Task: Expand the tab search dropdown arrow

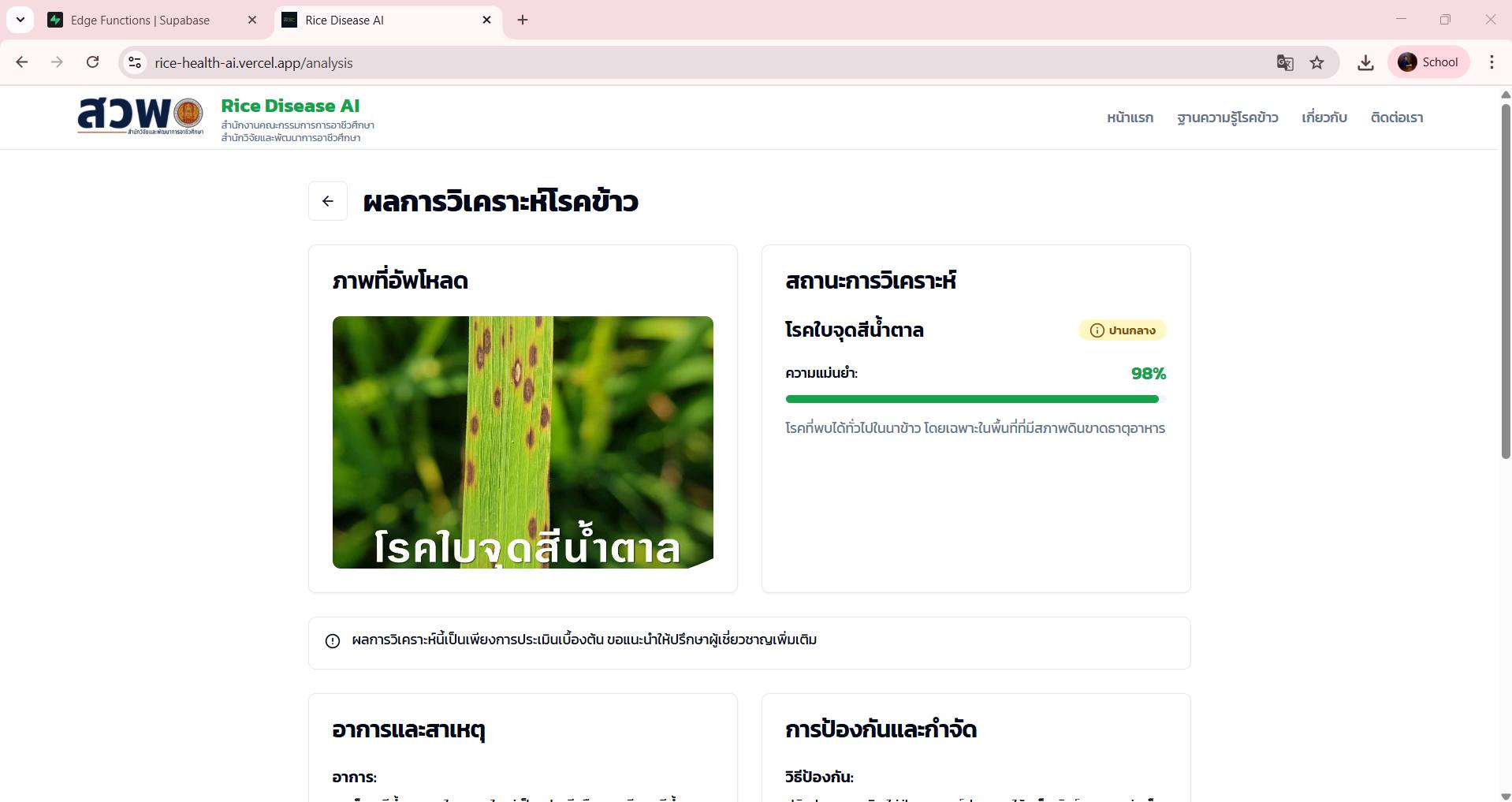Action: coord(20,20)
